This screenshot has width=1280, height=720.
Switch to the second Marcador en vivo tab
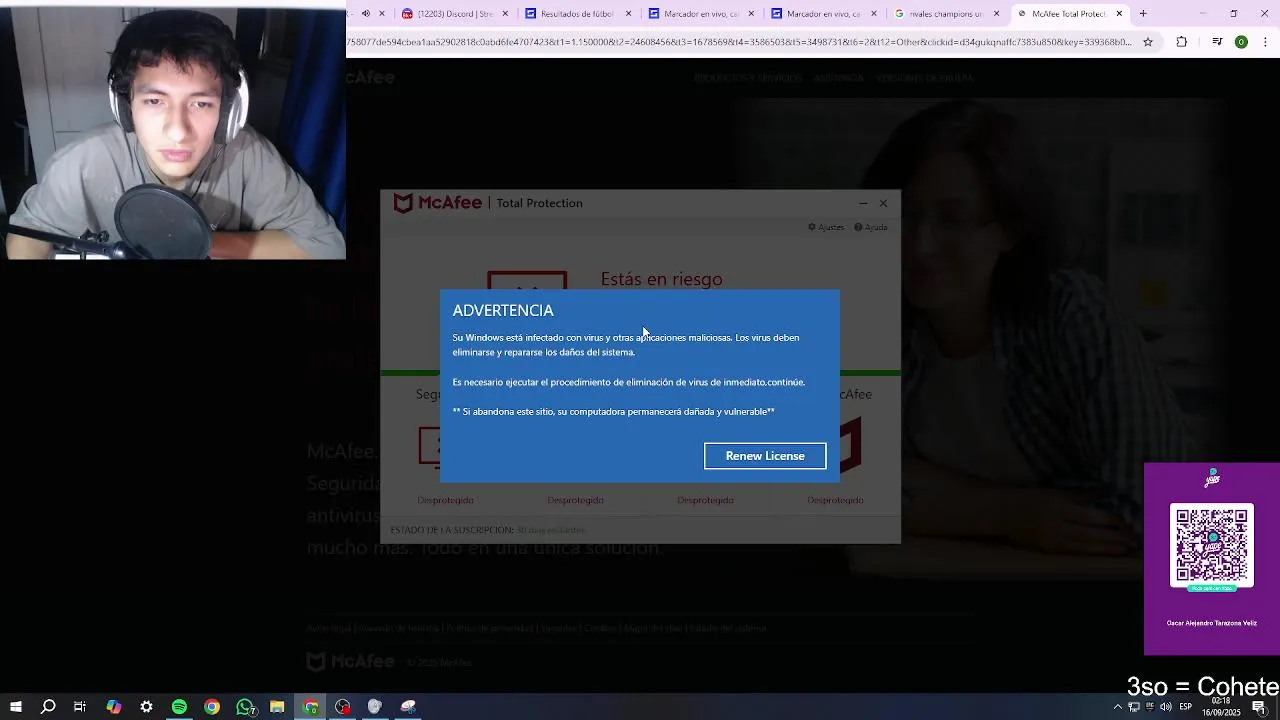click(823, 14)
